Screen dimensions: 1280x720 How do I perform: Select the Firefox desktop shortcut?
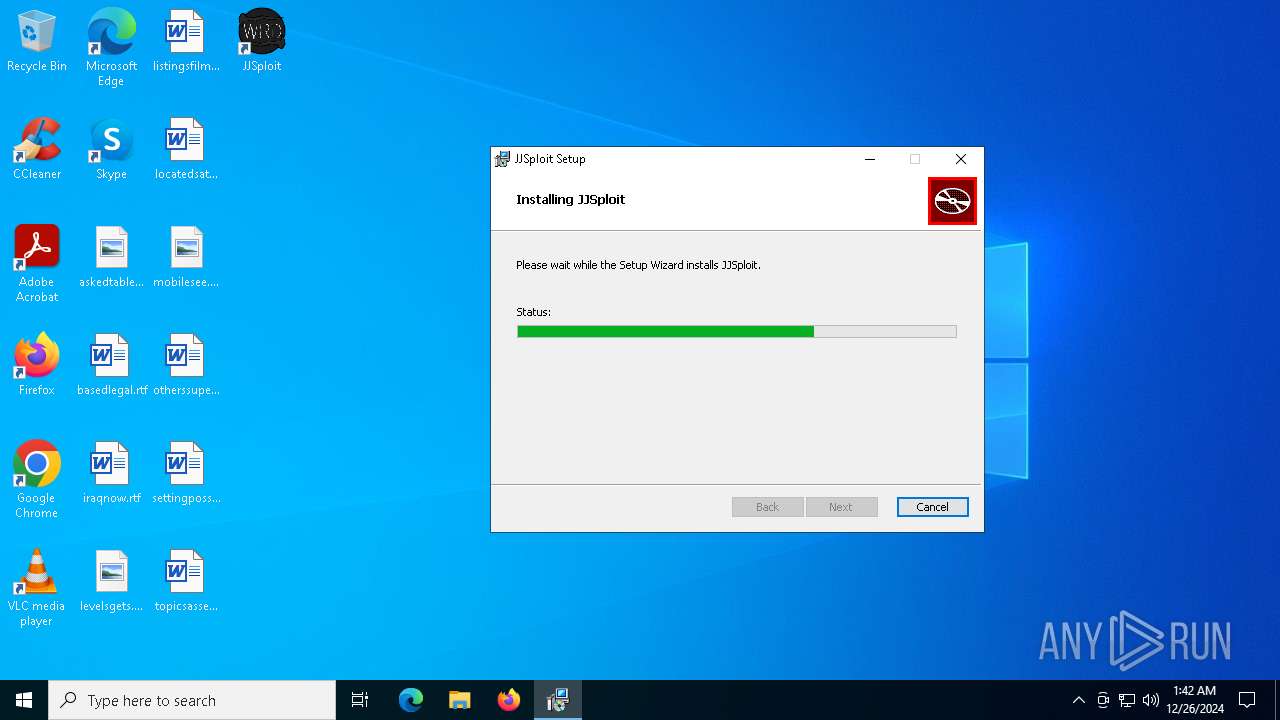(x=37, y=365)
